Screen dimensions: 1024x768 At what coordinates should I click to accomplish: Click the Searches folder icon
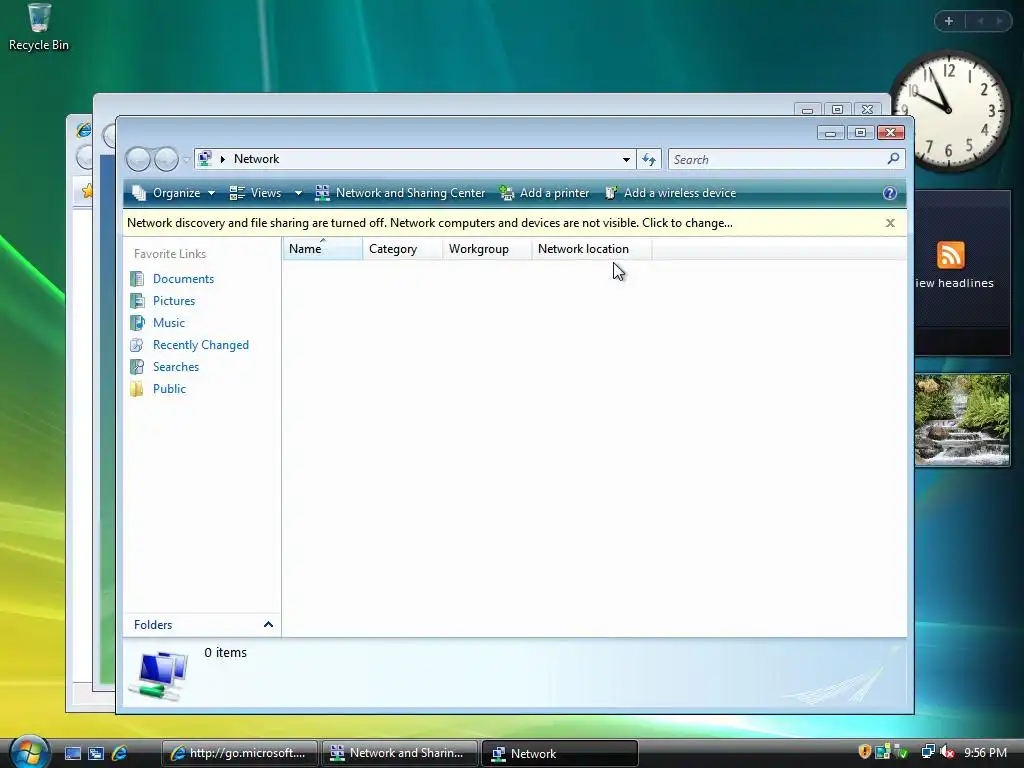[137, 367]
